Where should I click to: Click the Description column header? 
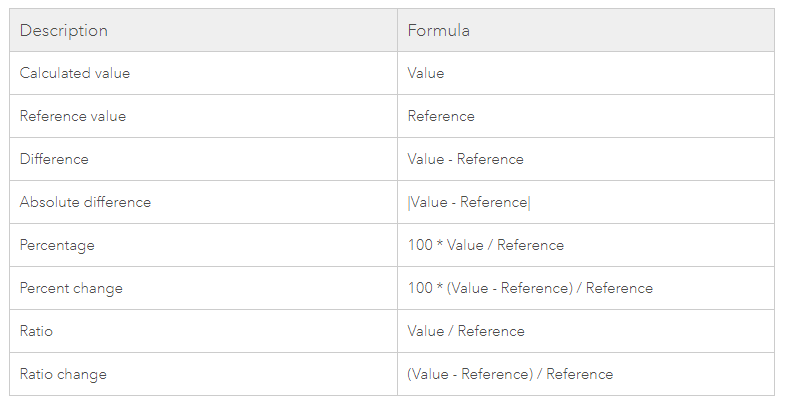[x=64, y=31]
